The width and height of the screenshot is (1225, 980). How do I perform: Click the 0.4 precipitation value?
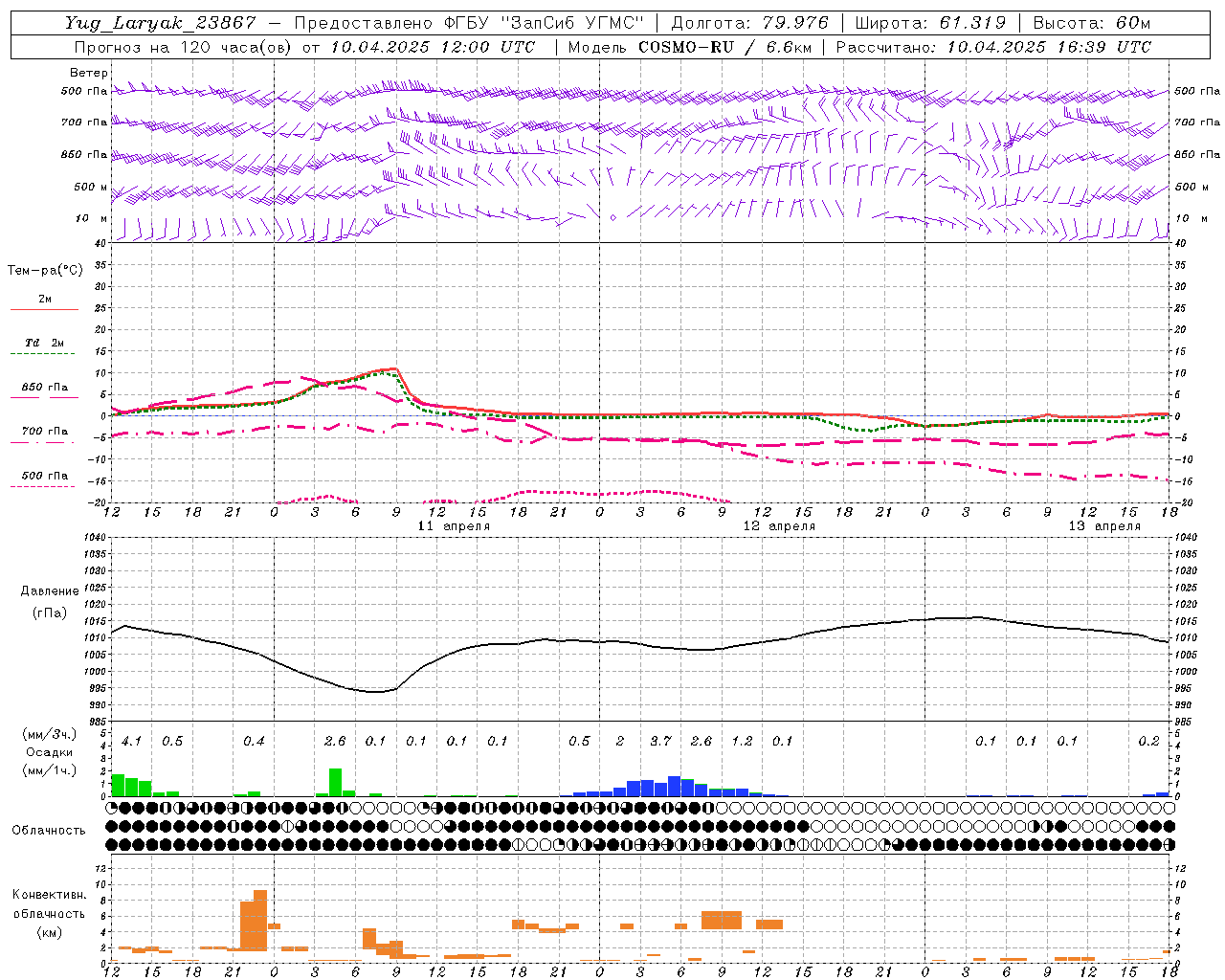pyautogui.click(x=254, y=742)
